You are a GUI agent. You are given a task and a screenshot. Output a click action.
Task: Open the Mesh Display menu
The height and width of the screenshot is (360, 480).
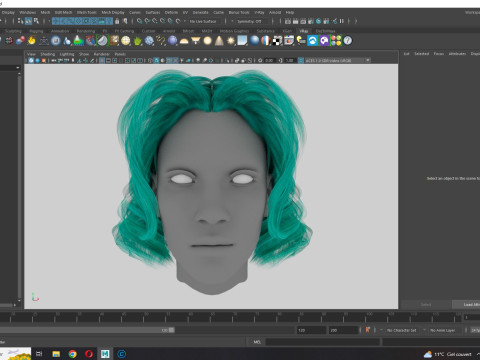113,12
